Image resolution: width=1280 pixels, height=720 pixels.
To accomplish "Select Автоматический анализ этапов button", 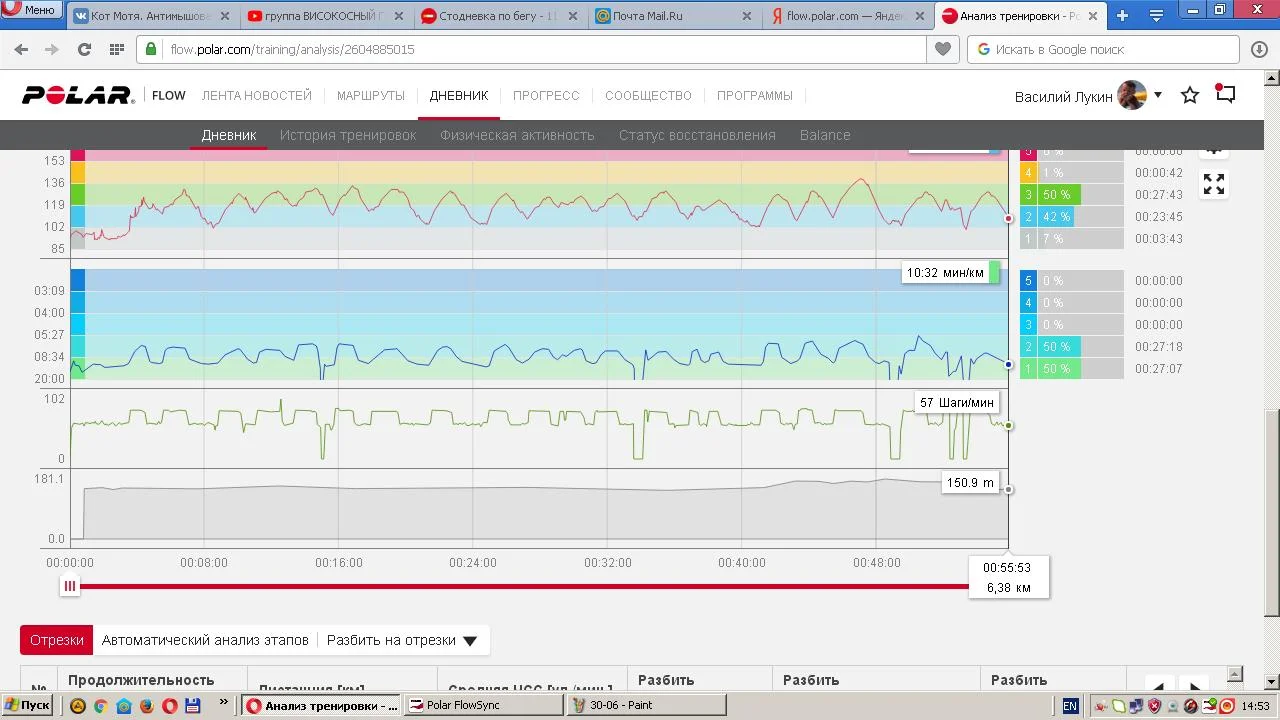I will click(205, 640).
